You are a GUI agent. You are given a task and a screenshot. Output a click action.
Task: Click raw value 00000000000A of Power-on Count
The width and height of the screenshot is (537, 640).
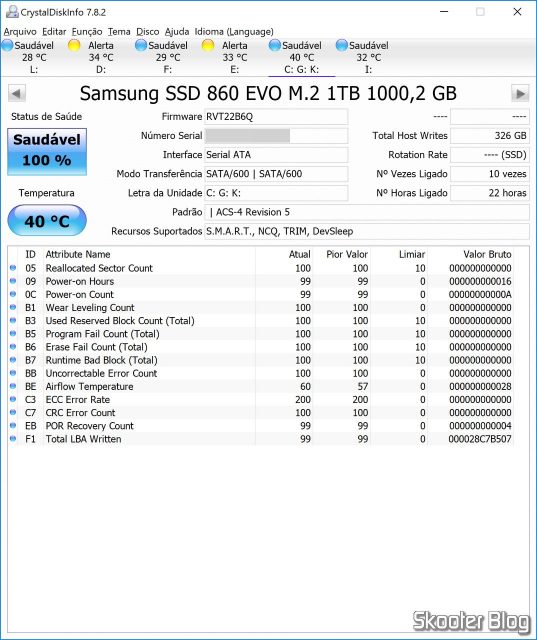(480, 294)
